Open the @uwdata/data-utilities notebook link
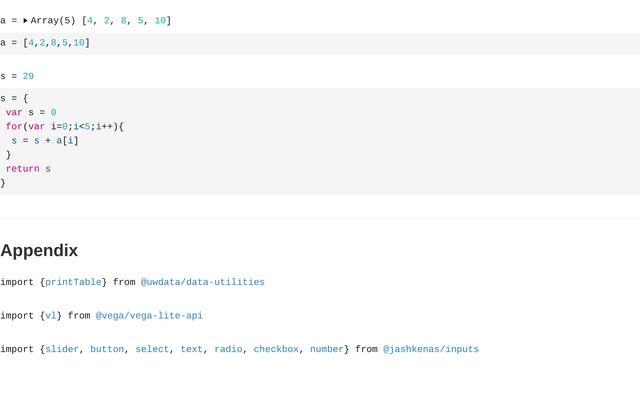The height and width of the screenshot is (400, 640). point(202,283)
